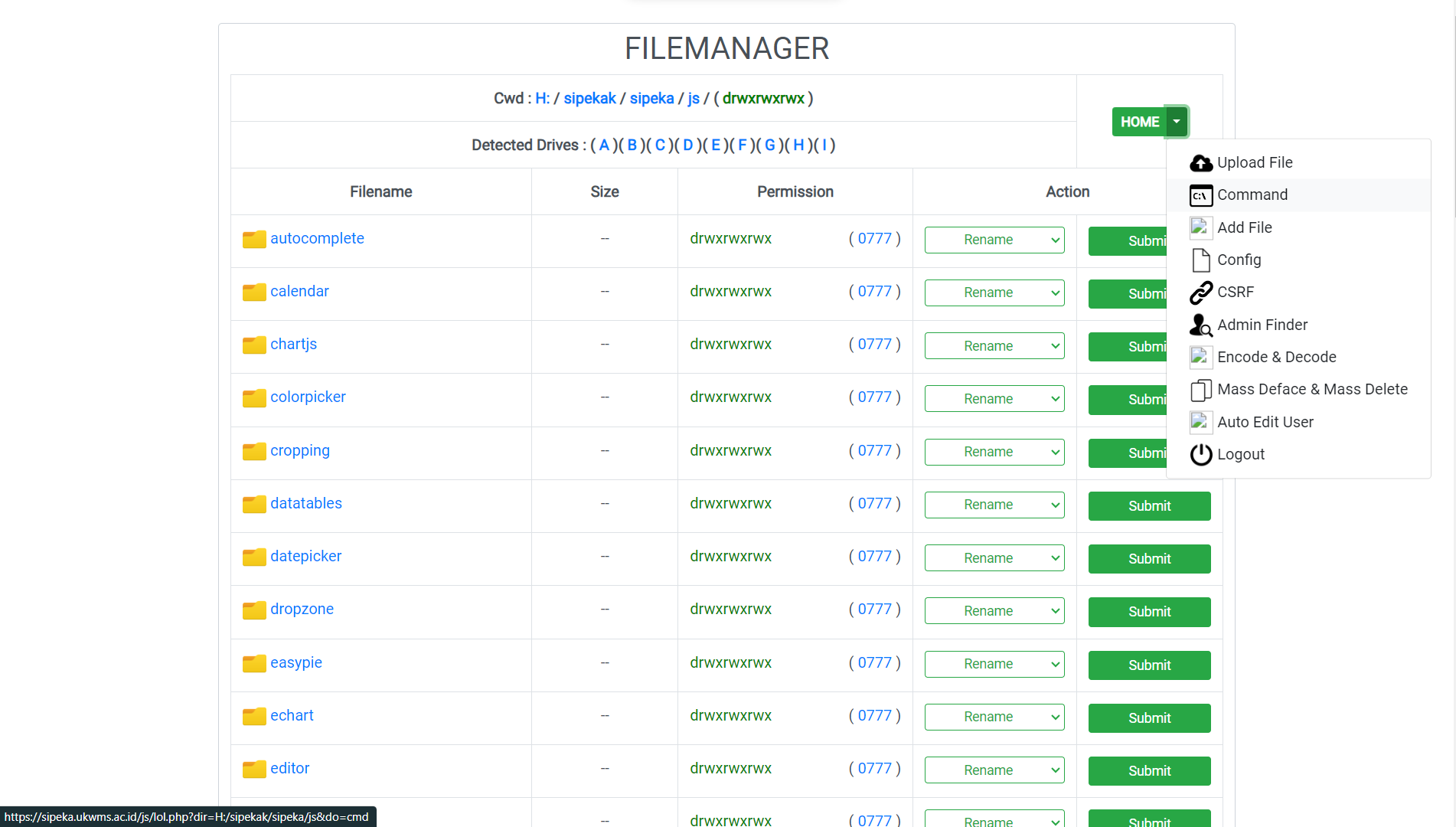1456x827 pixels.
Task: Select Admin Finder menu entry
Action: (x=1298, y=325)
